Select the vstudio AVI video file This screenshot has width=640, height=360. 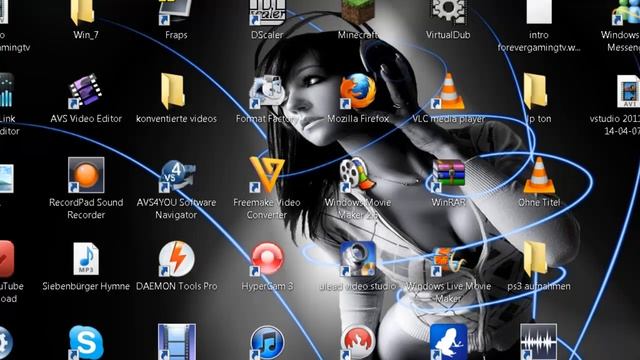[x=629, y=91]
